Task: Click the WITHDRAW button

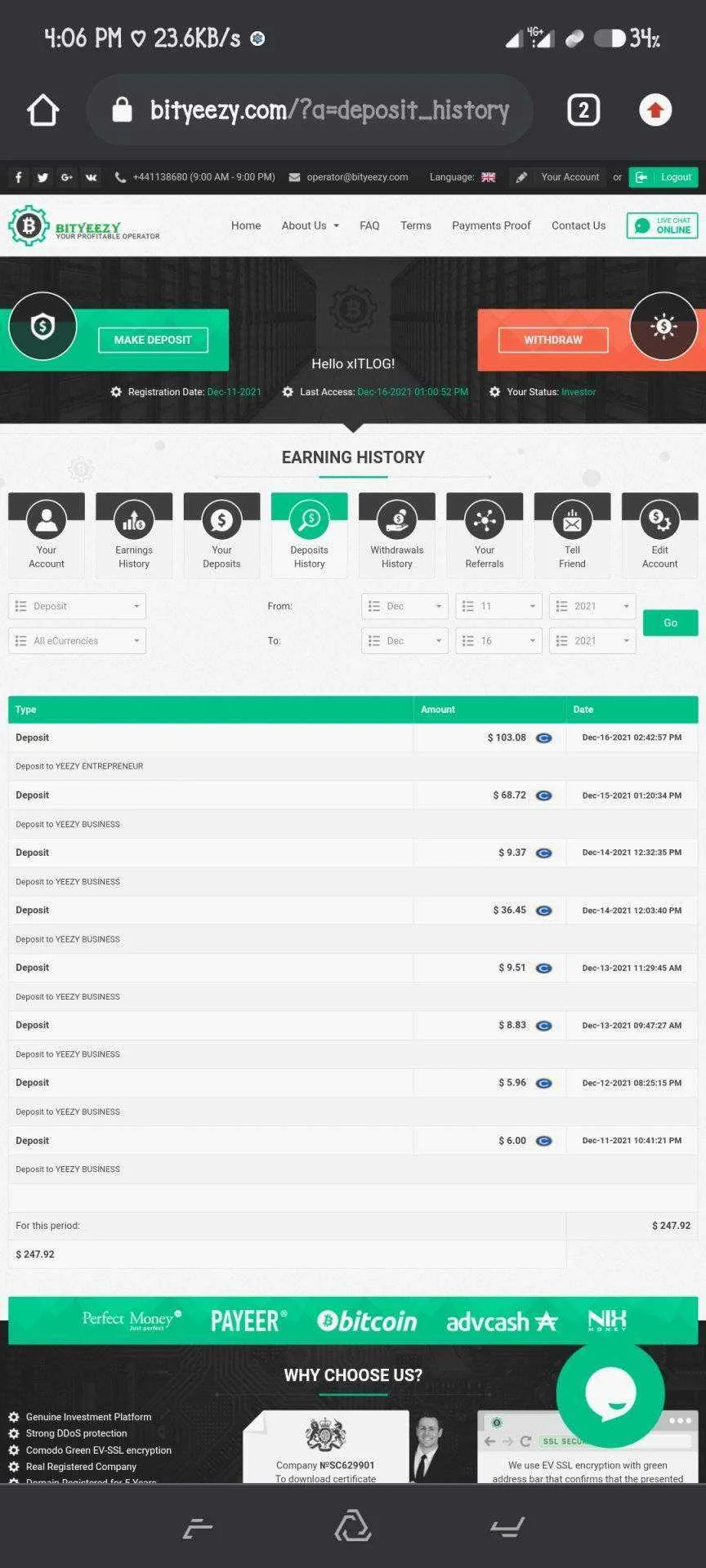Action: (x=553, y=340)
